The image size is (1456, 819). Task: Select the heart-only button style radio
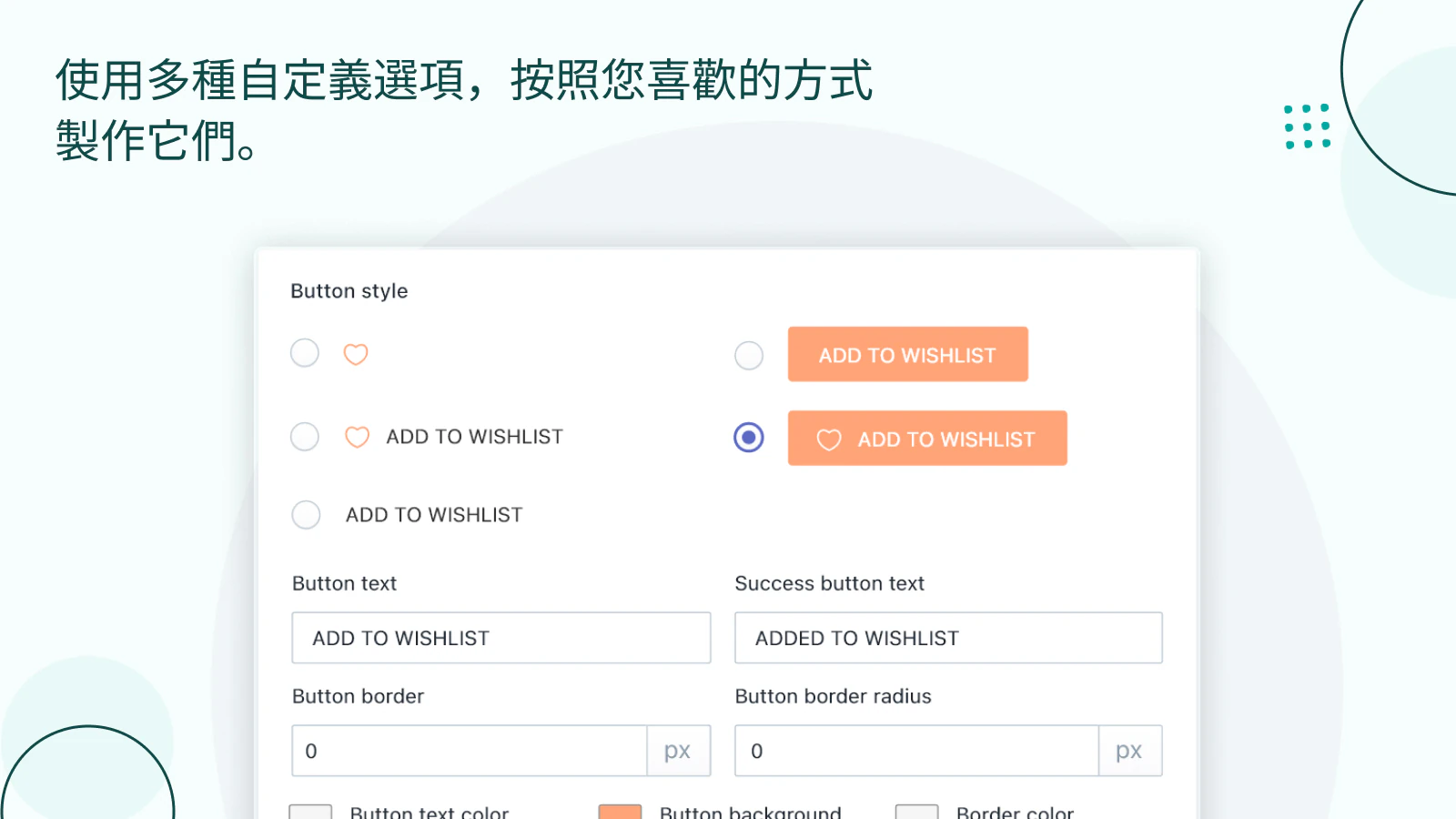pos(305,353)
